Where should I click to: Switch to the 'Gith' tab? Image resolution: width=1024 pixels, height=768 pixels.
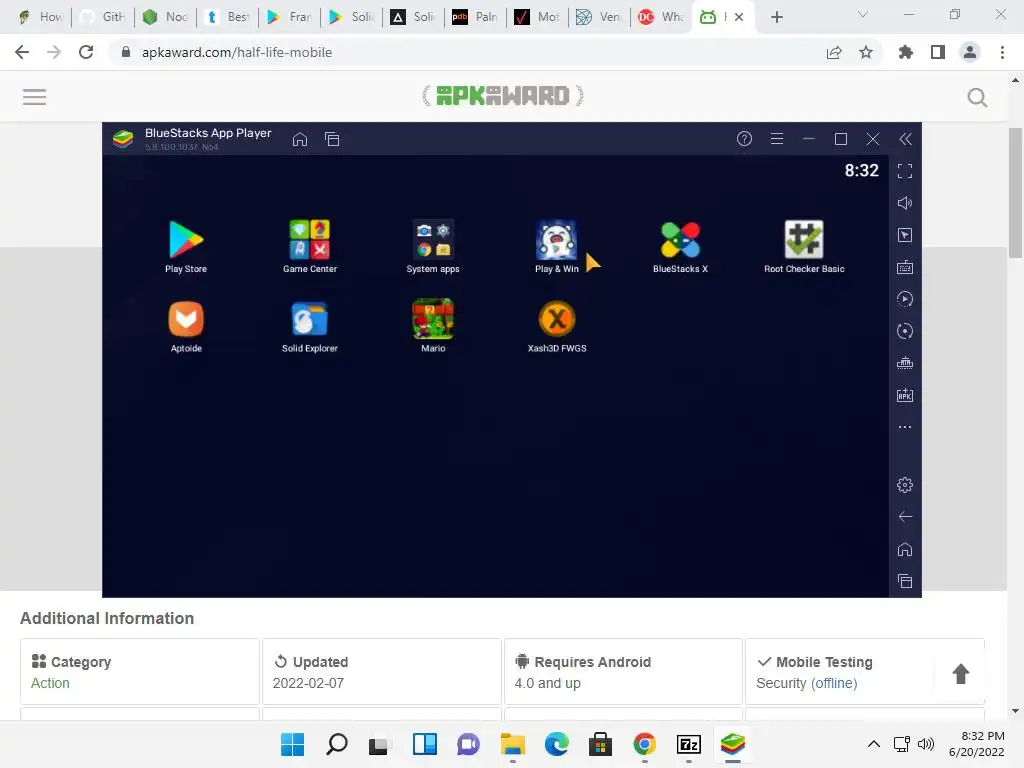coord(103,17)
